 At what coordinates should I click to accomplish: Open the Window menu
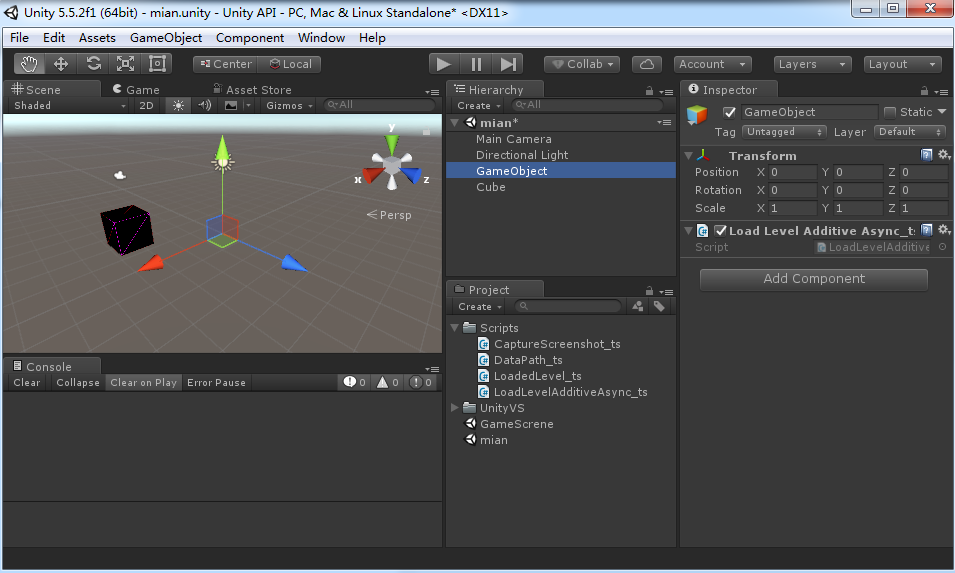coord(322,38)
